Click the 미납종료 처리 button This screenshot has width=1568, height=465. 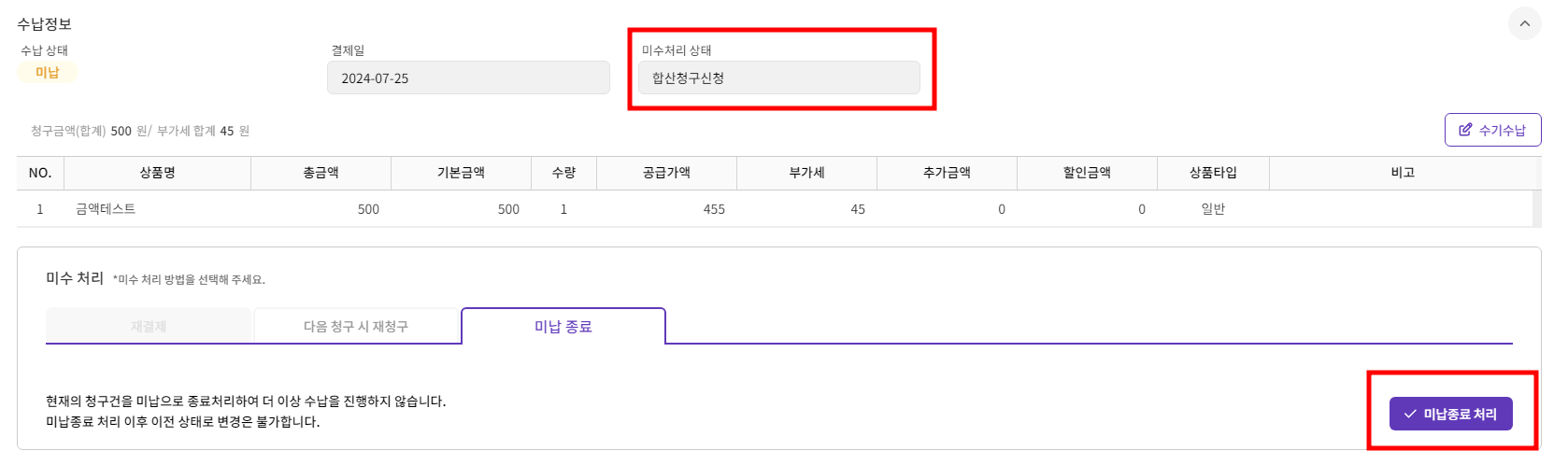pyautogui.click(x=1450, y=414)
